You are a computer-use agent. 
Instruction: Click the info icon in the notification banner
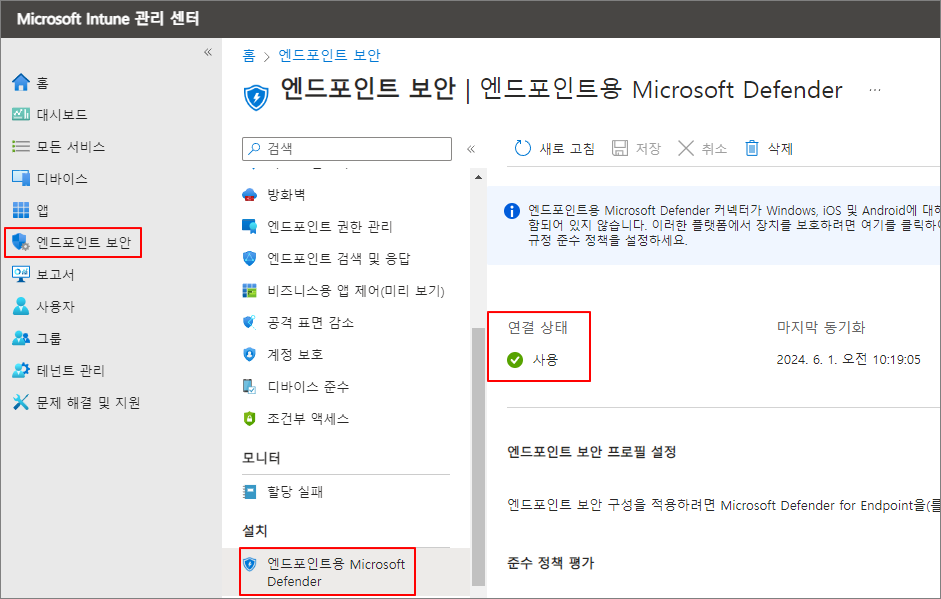[512, 211]
